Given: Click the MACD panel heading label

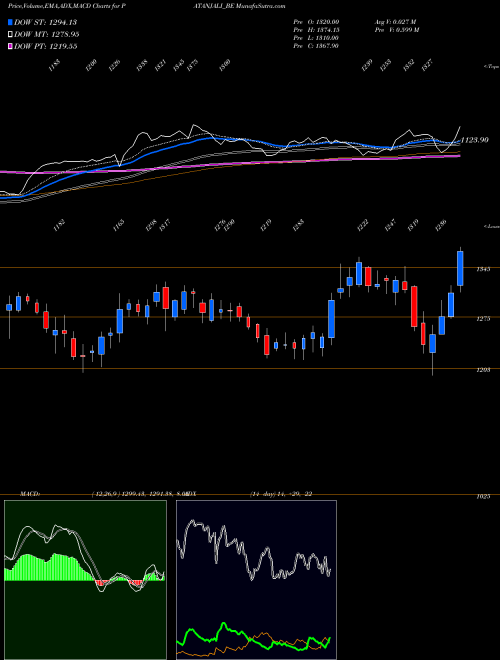Looking at the screenshot, I should 30,494.
